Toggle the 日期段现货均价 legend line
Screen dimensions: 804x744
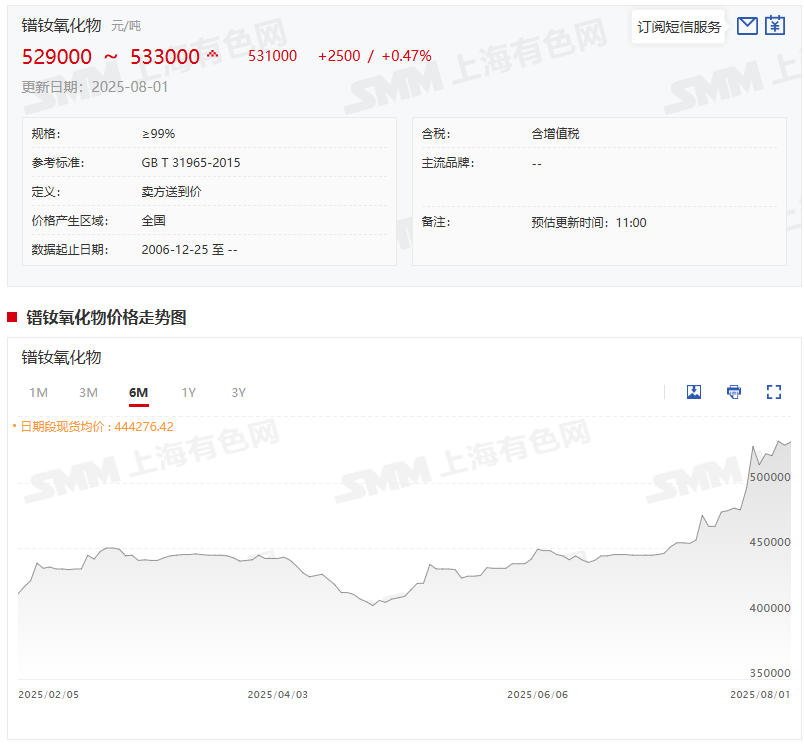(x=93, y=426)
